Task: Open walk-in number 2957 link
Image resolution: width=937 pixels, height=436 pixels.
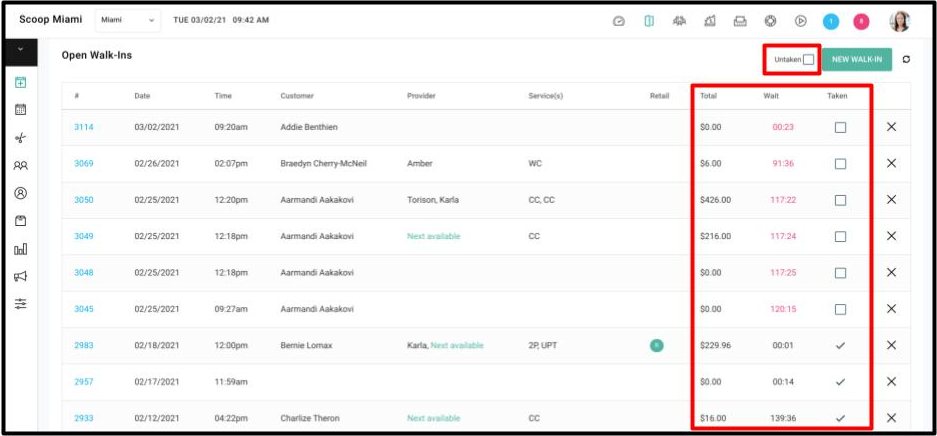Action: (x=84, y=382)
